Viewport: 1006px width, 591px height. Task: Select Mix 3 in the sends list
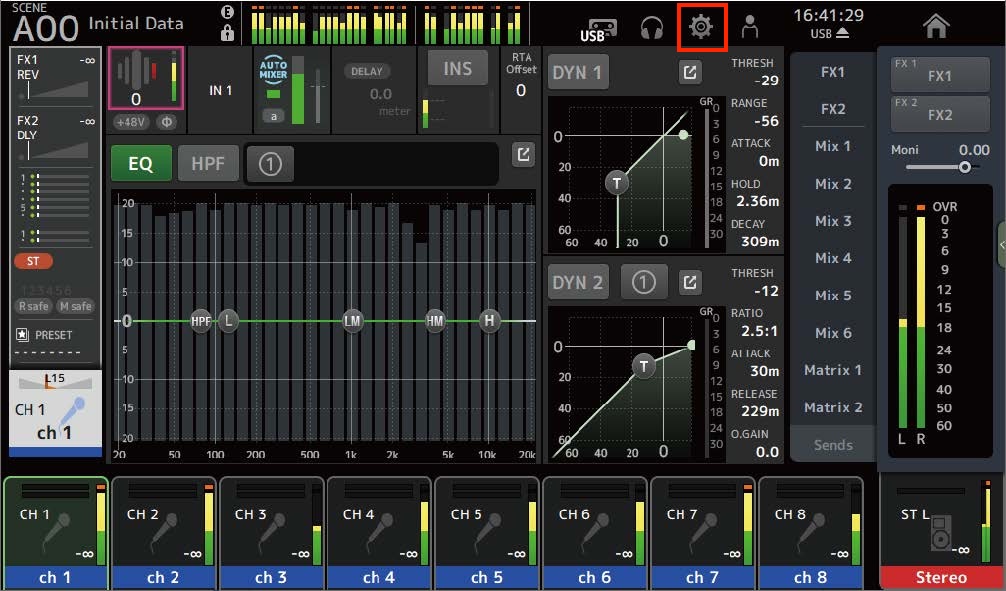click(833, 221)
